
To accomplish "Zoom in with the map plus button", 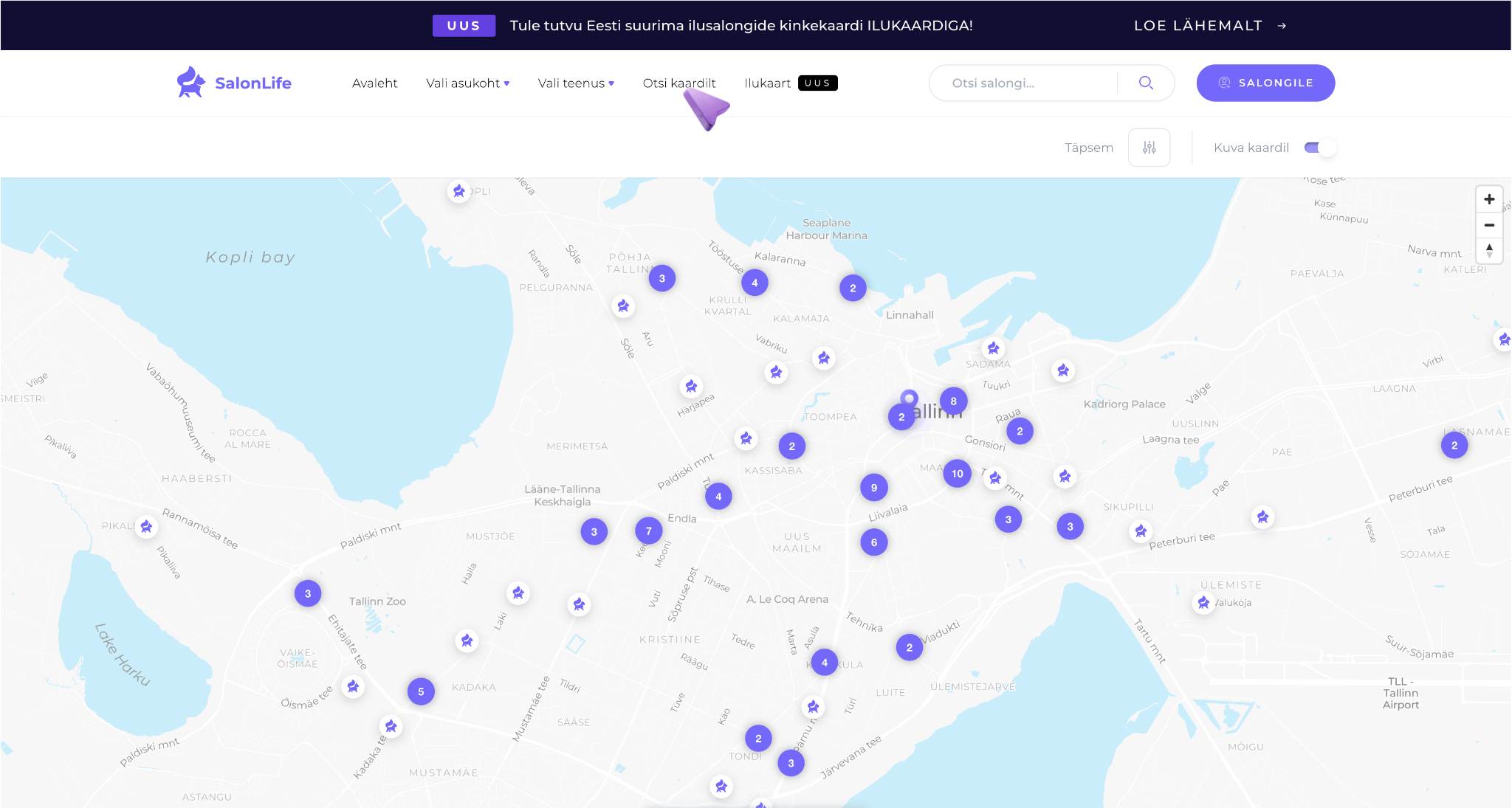I will coord(1489,199).
